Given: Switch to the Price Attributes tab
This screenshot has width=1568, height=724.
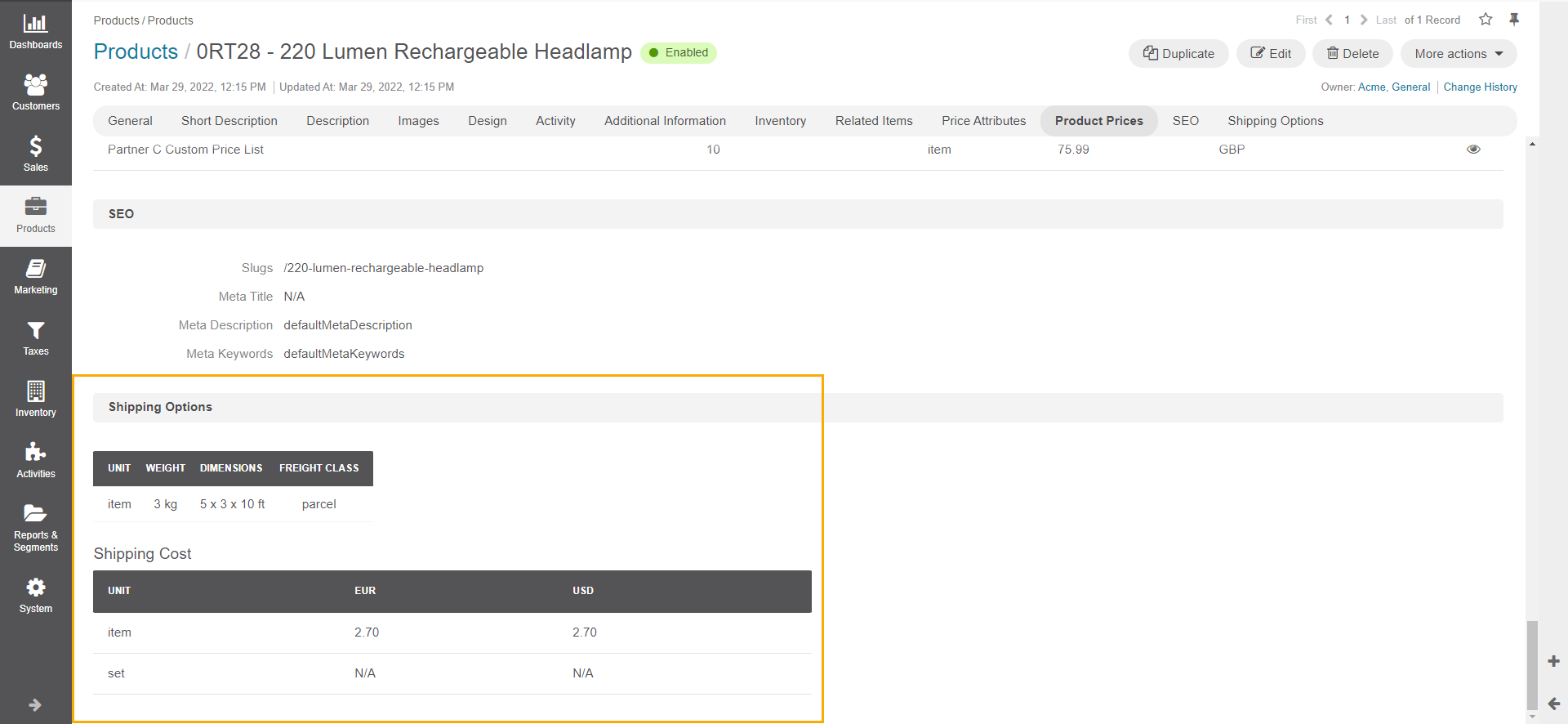Looking at the screenshot, I should pyautogui.click(x=983, y=121).
